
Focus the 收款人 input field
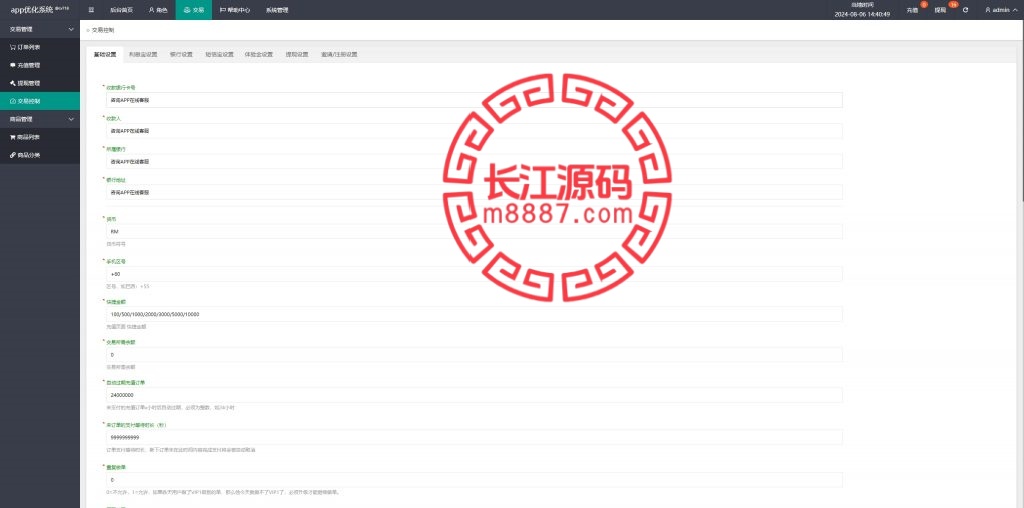tap(474, 131)
